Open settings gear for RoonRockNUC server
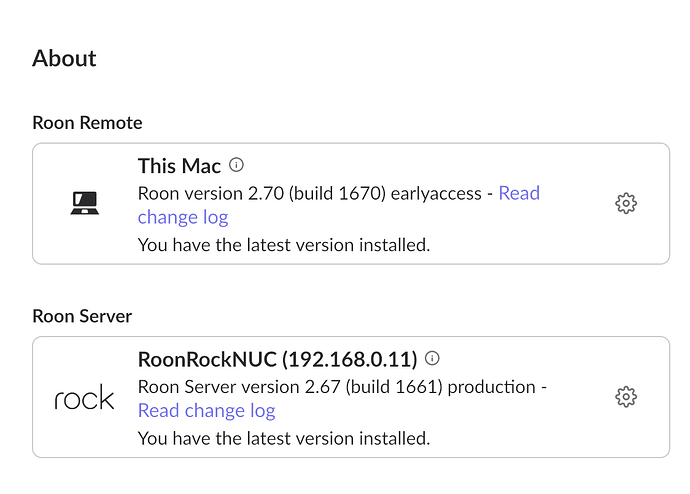The width and height of the screenshot is (690, 494). click(626, 397)
